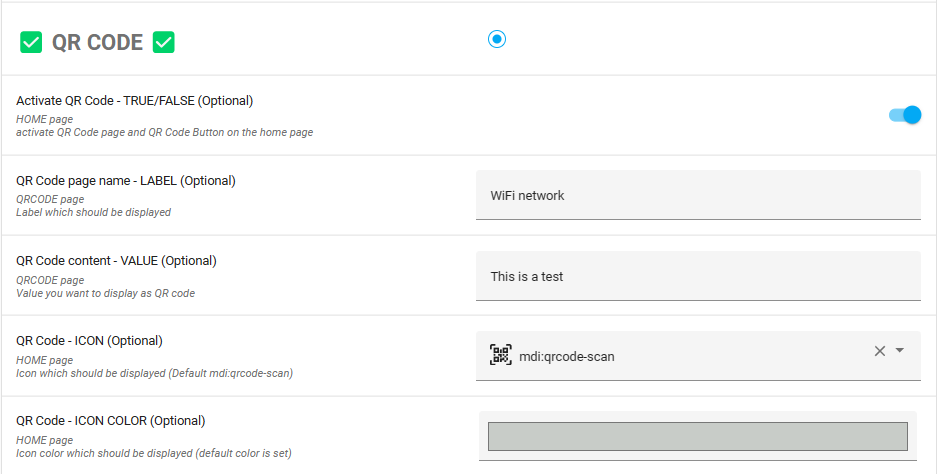Screen dimensions: 937x474
Task: Click the QR Code page name - LABEL text
Action: pyautogui.click(x=126, y=181)
